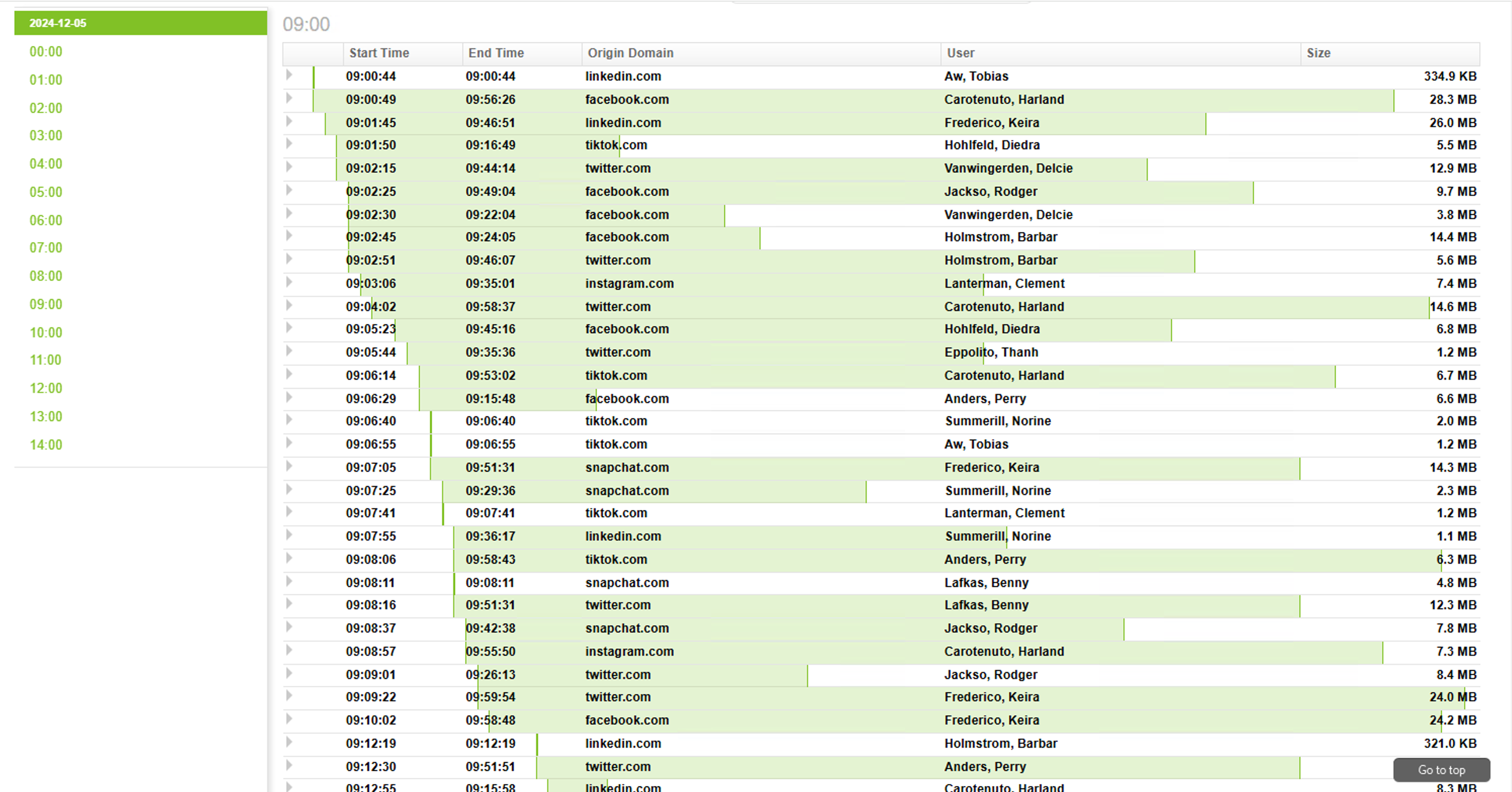
Task: Expand the 09:12:30 twitter.com entry for Anders, Perry
Action: (289, 766)
